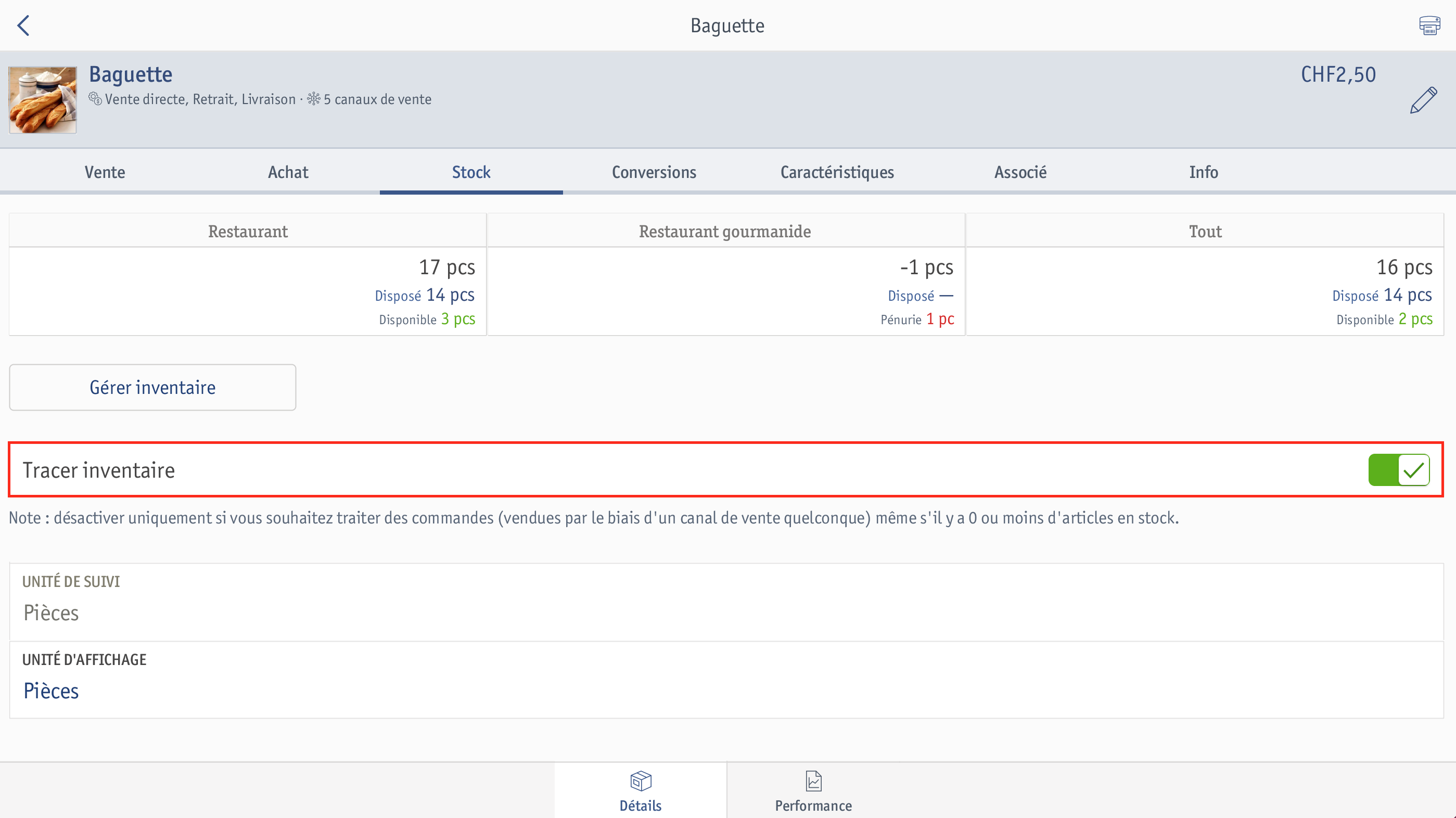Toggle the Tracer inventaire switch off
Screen dimensions: 1456x818
pos(1399,470)
